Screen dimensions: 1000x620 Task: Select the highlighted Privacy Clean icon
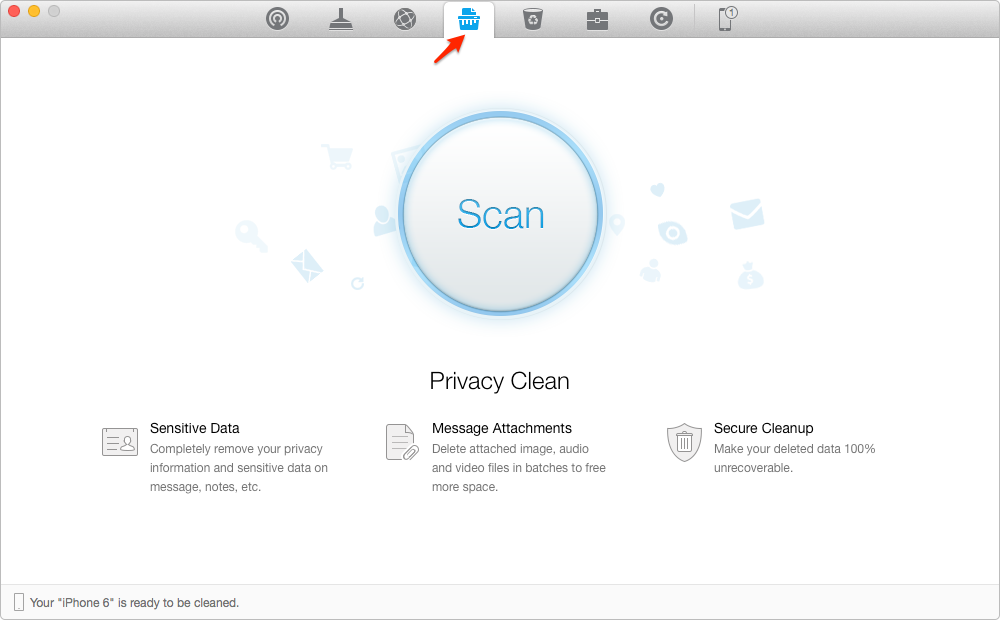(468, 18)
